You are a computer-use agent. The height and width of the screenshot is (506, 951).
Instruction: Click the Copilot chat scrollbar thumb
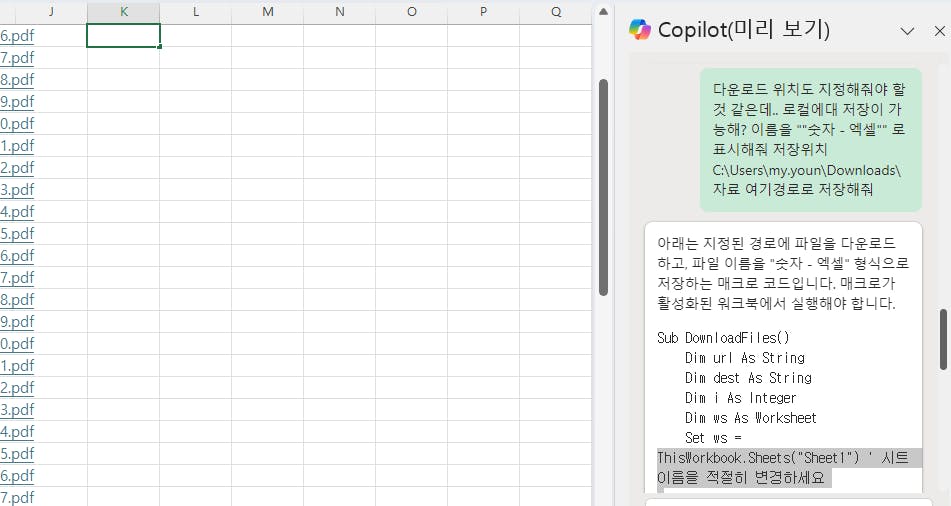(x=943, y=339)
